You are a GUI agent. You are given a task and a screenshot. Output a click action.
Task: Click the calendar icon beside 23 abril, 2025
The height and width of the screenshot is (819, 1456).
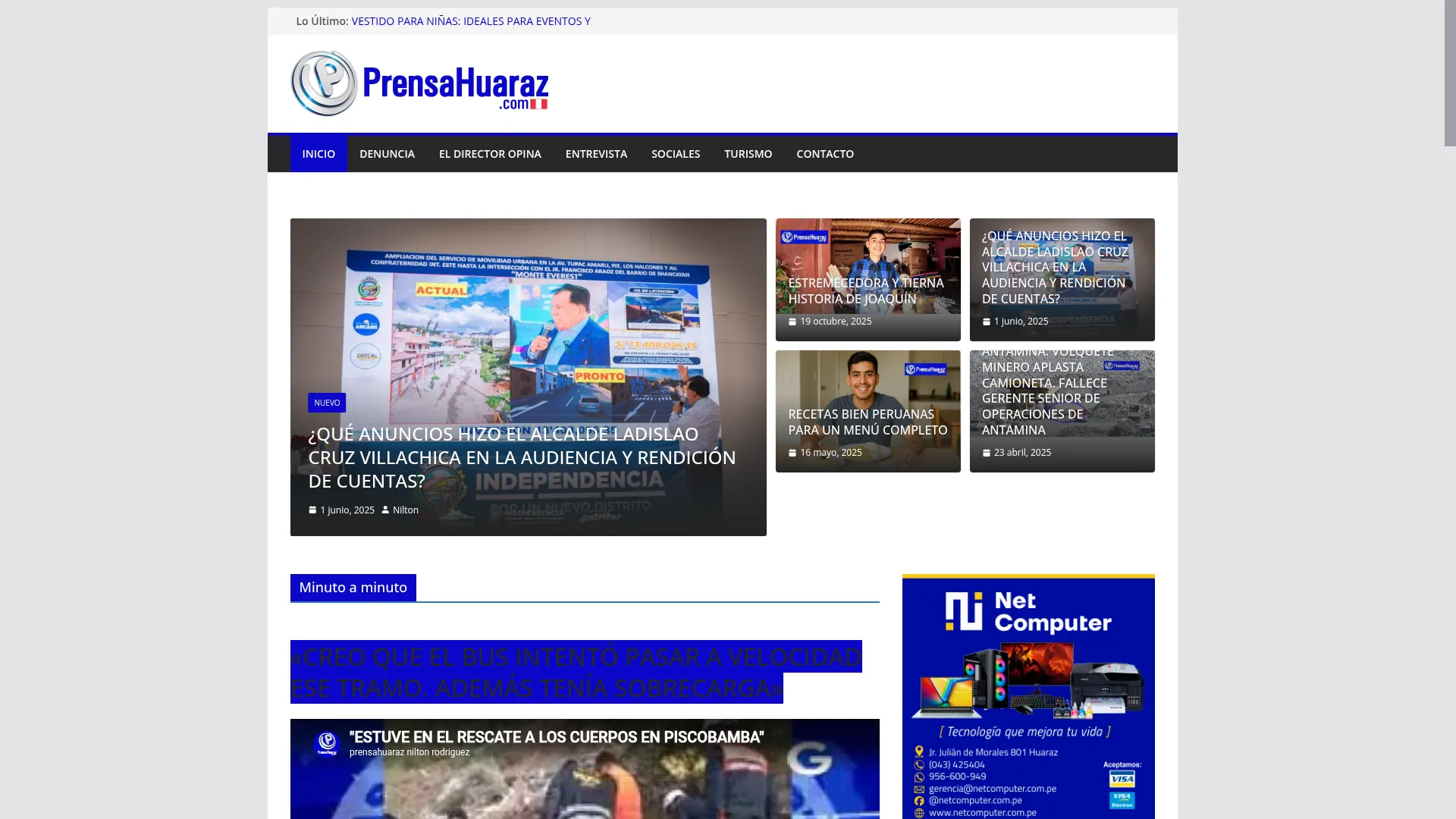[x=987, y=453]
